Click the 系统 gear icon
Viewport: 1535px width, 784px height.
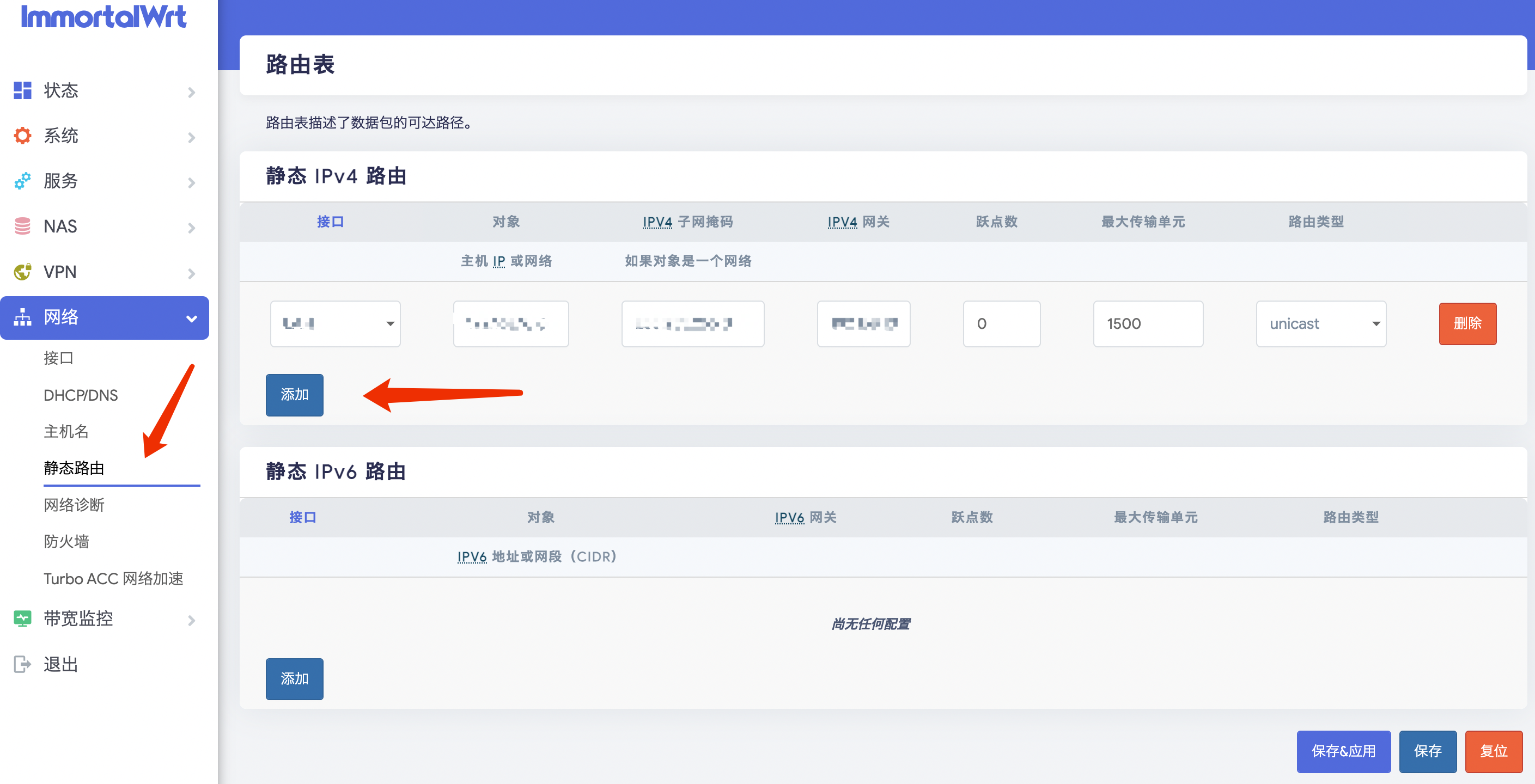pyautogui.click(x=23, y=136)
